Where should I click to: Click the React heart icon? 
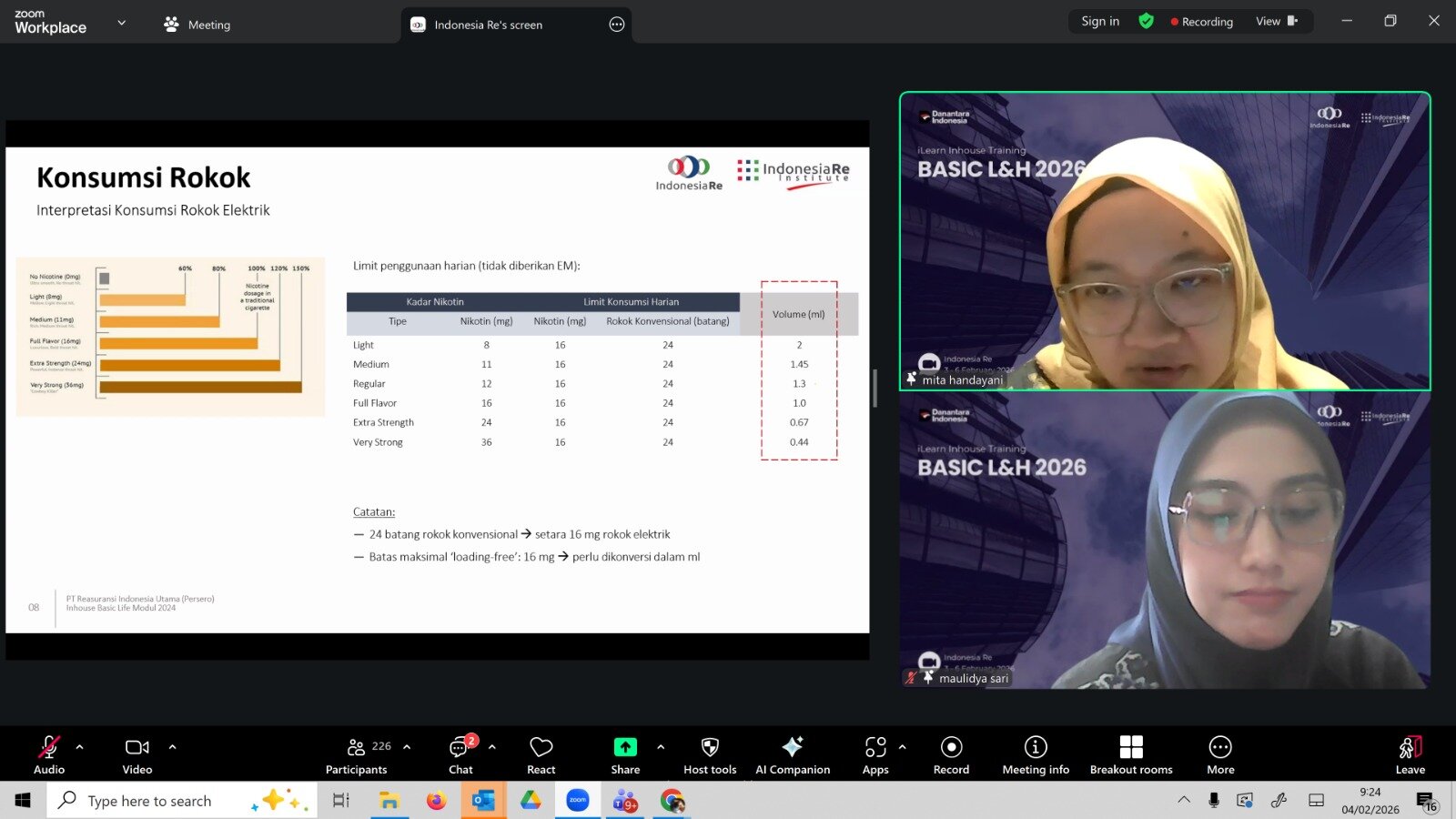[x=541, y=754]
